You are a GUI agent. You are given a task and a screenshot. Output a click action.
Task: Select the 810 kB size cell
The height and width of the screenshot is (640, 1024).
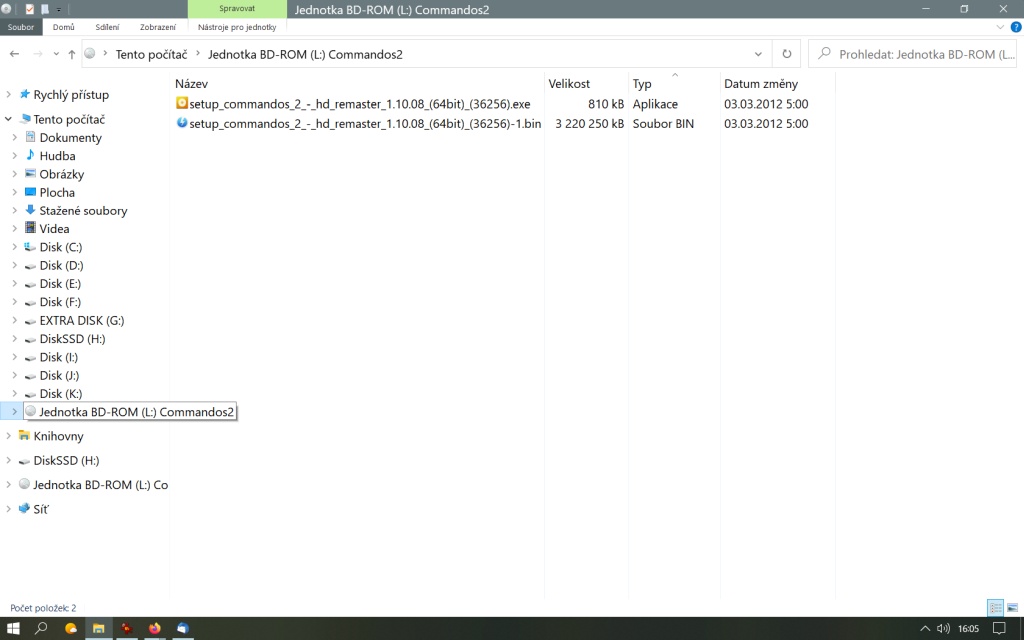coord(605,104)
